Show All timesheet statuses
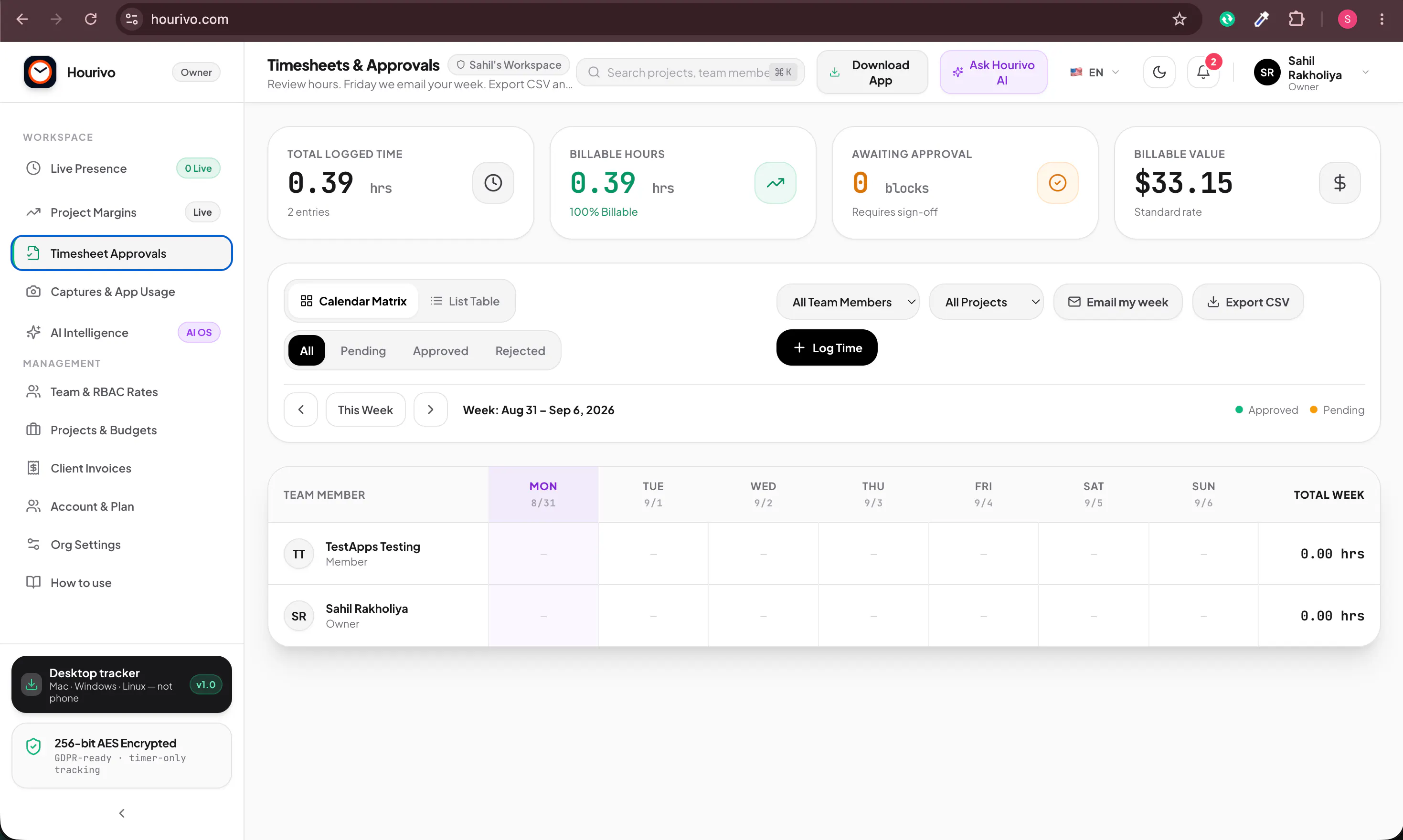 (x=307, y=350)
